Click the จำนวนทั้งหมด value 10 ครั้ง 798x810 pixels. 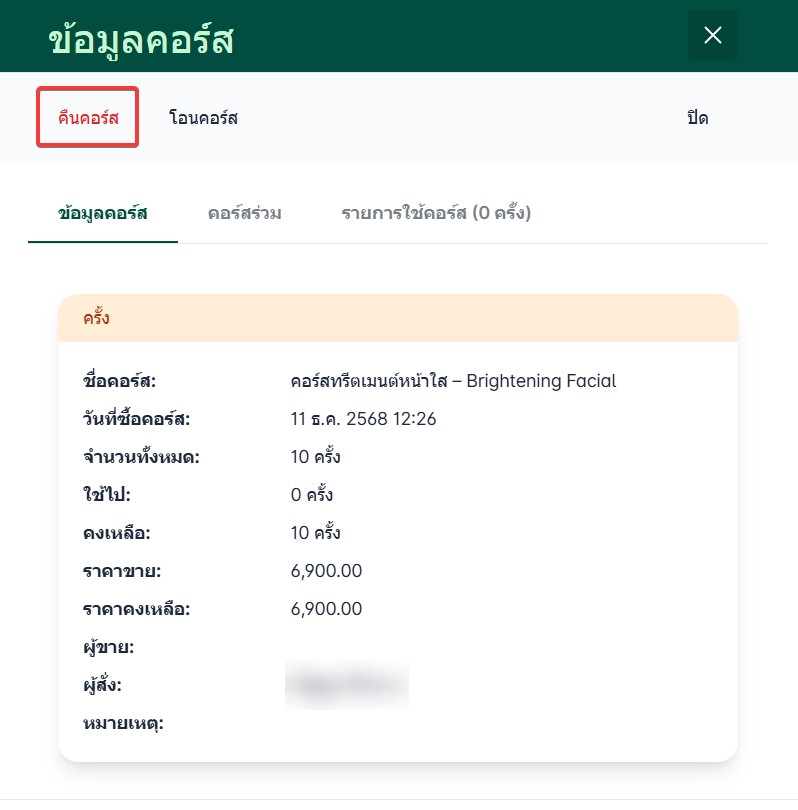tap(316, 457)
